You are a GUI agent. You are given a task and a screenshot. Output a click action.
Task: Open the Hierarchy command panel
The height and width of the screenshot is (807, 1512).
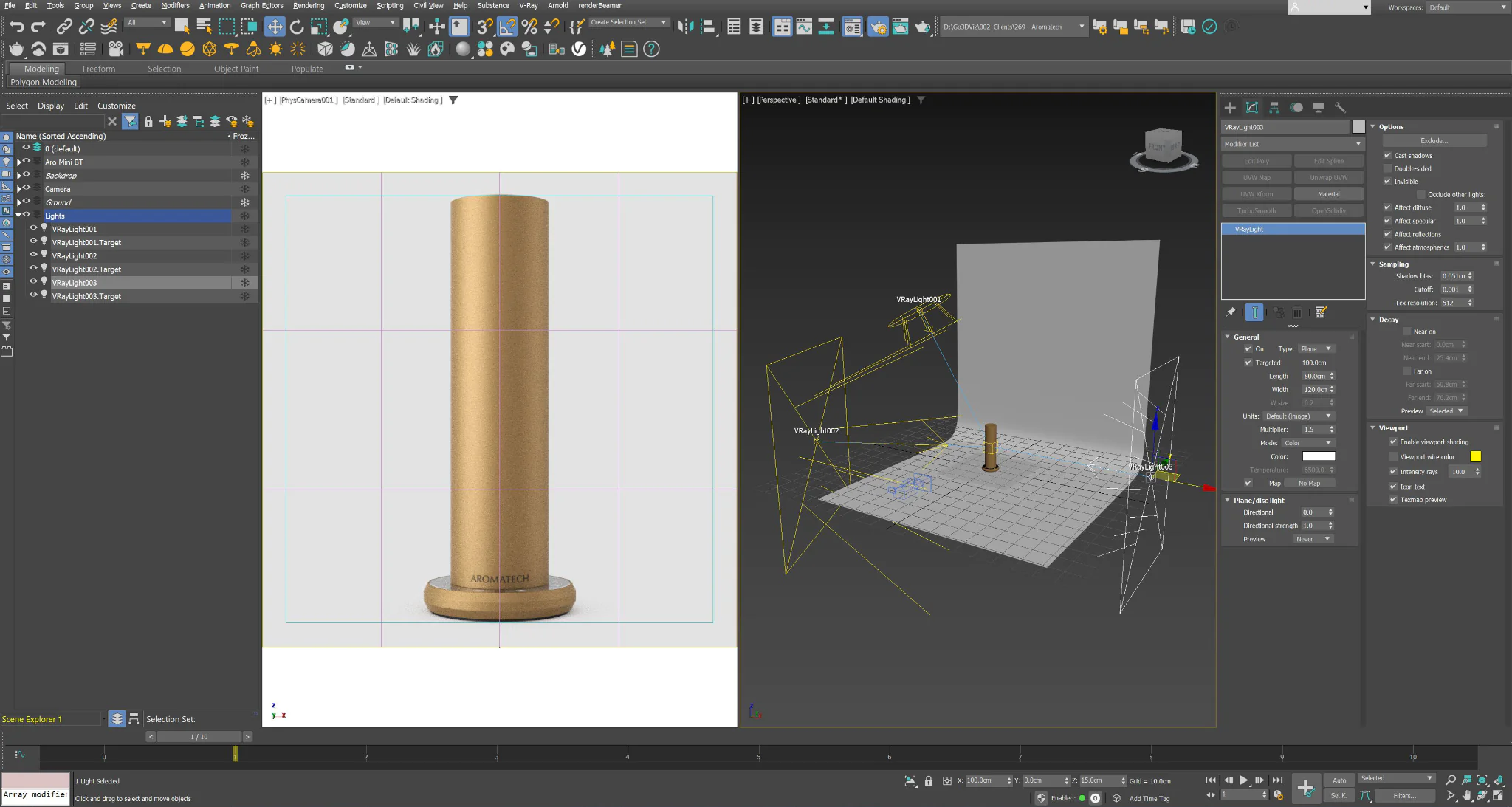pyautogui.click(x=1274, y=108)
